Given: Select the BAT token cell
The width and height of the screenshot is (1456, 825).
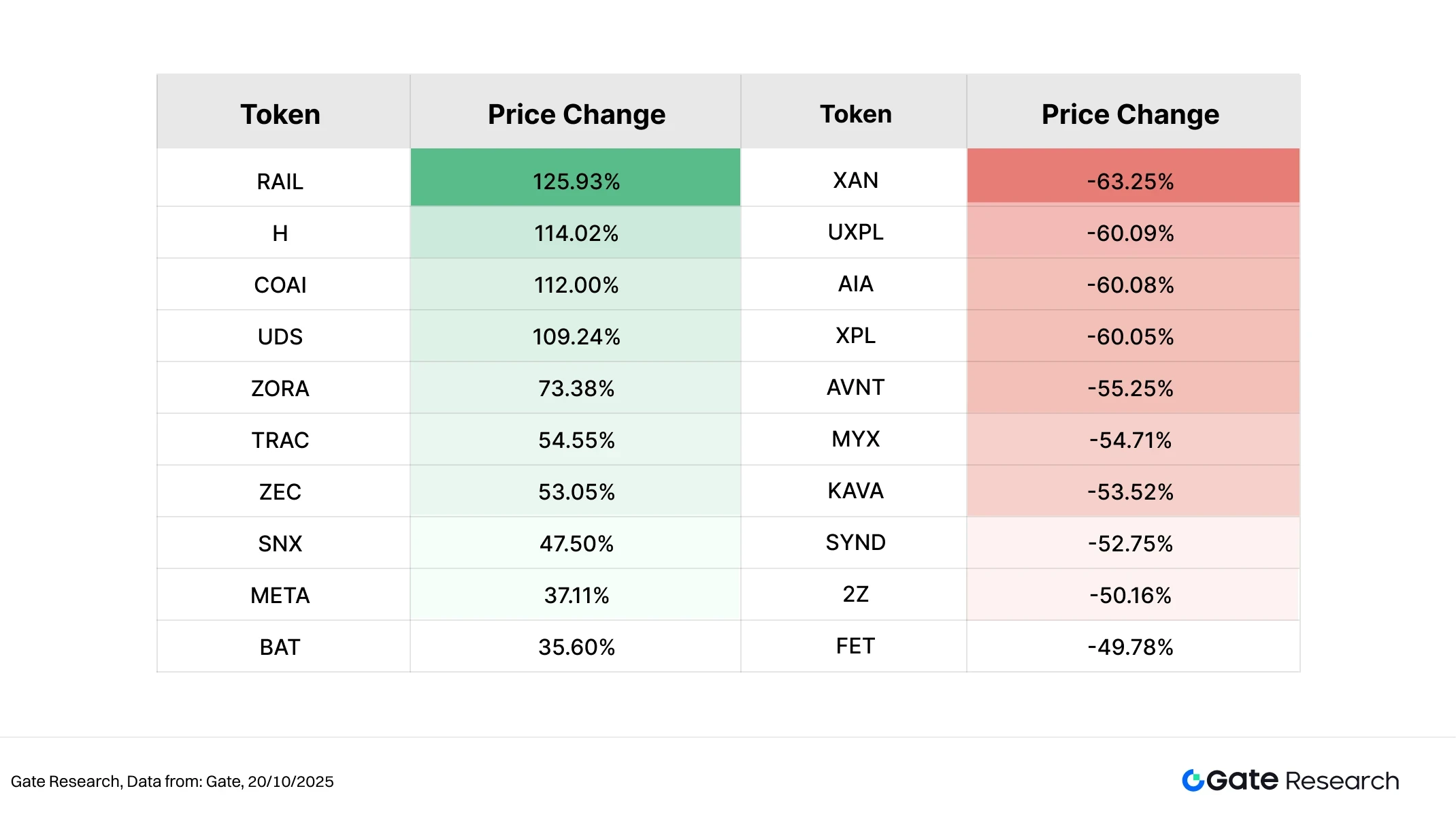Looking at the screenshot, I should [280, 647].
